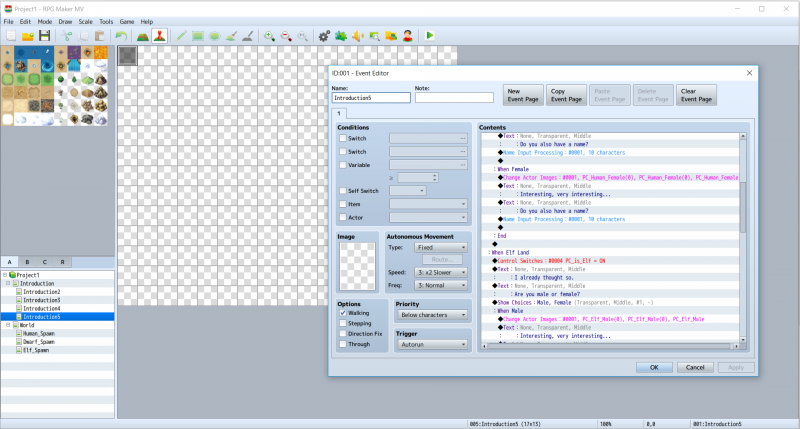Click the Zoom Out magnifier icon
Viewport: 800px width, 429px height.
tap(286, 36)
